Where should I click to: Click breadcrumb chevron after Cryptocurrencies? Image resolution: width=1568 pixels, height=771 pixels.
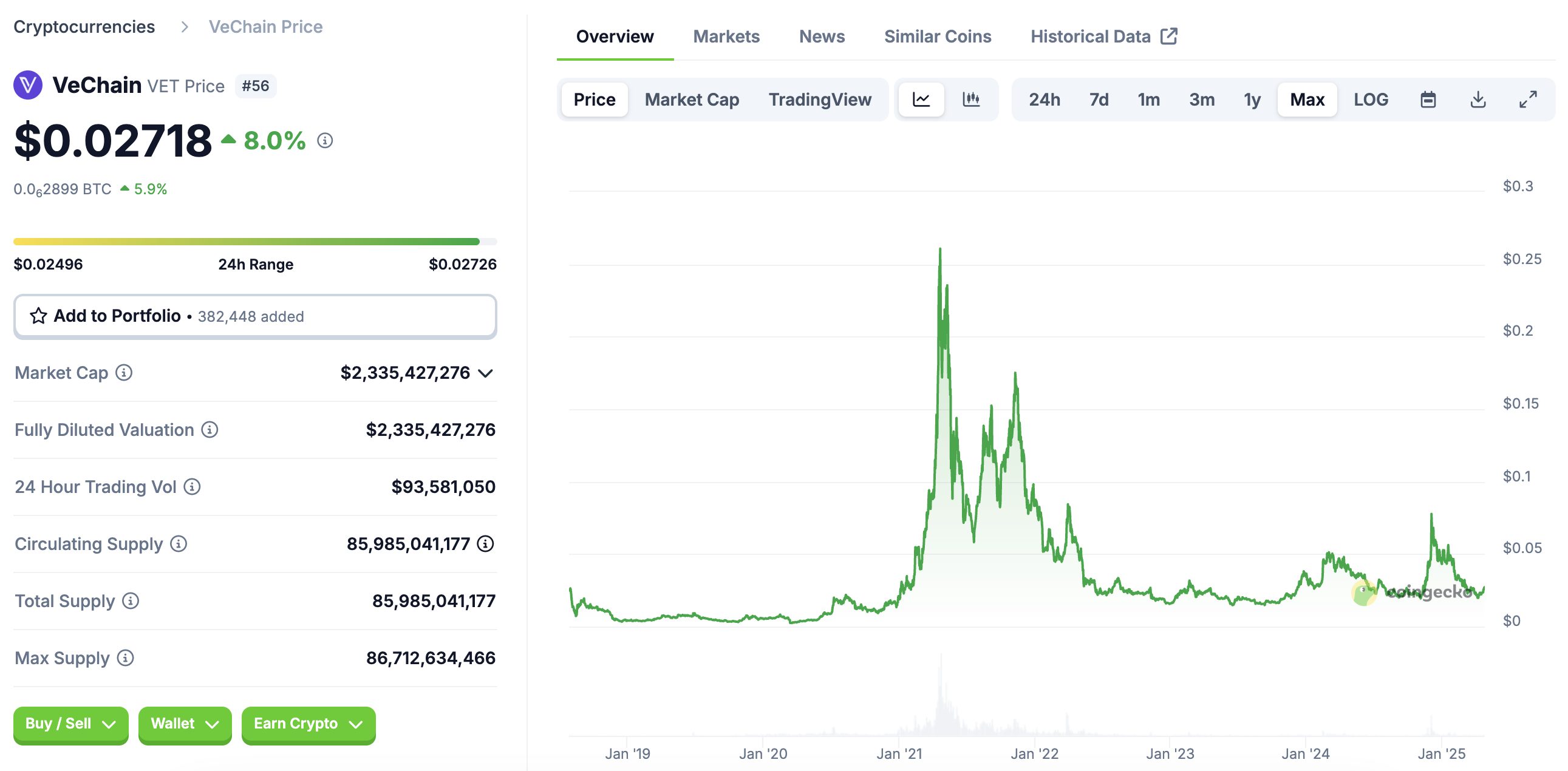pyautogui.click(x=185, y=27)
